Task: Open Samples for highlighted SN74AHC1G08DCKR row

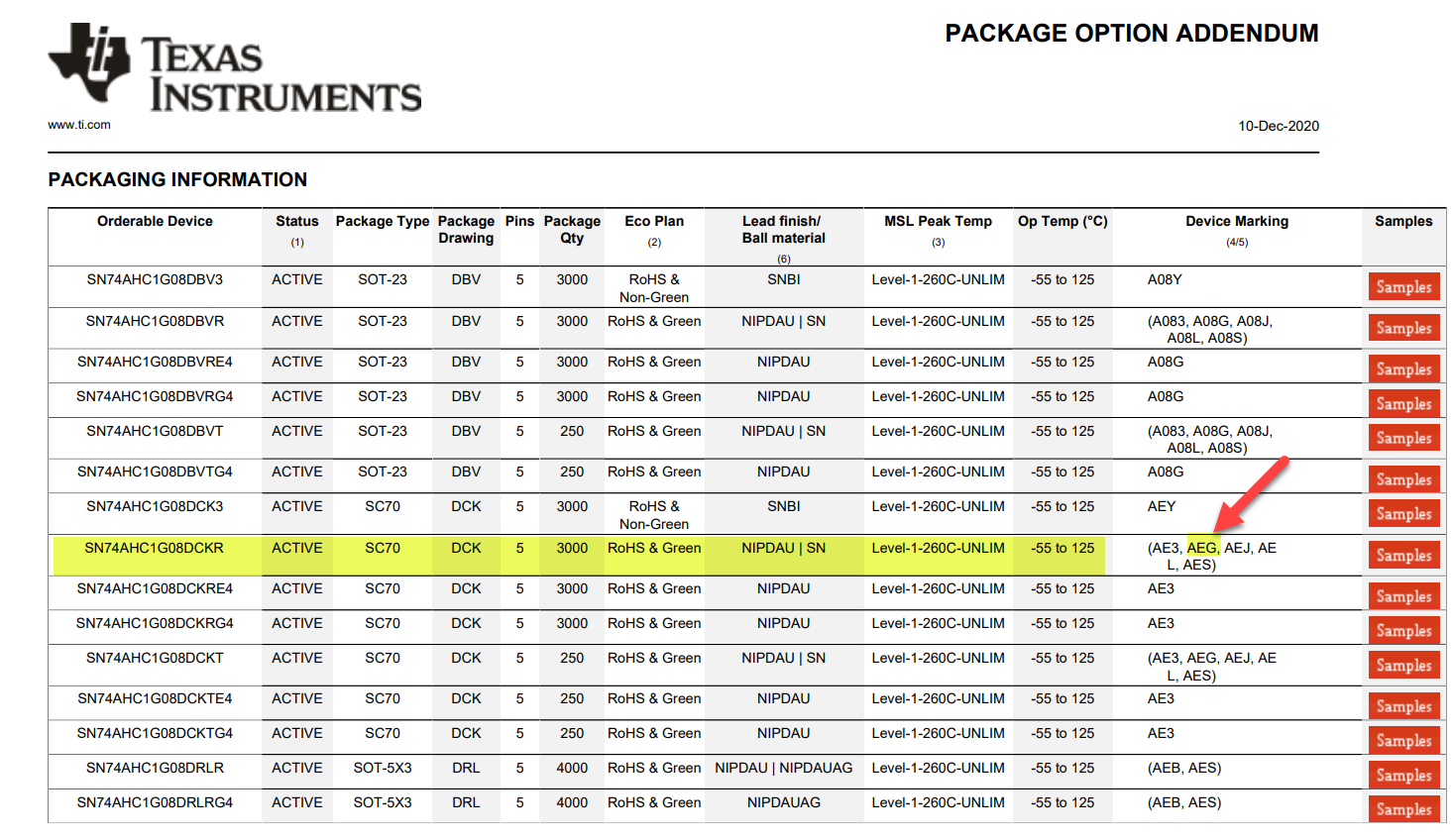Action: [1403, 556]
